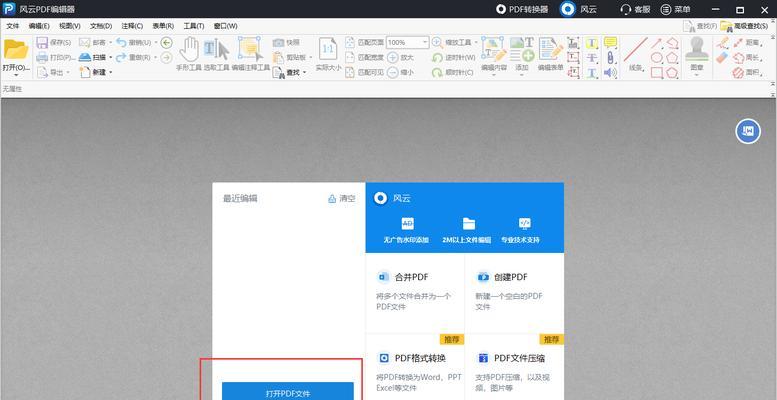777x400 pixels.
Task: Click the 打印 printer icon
Action: (42, 57)
